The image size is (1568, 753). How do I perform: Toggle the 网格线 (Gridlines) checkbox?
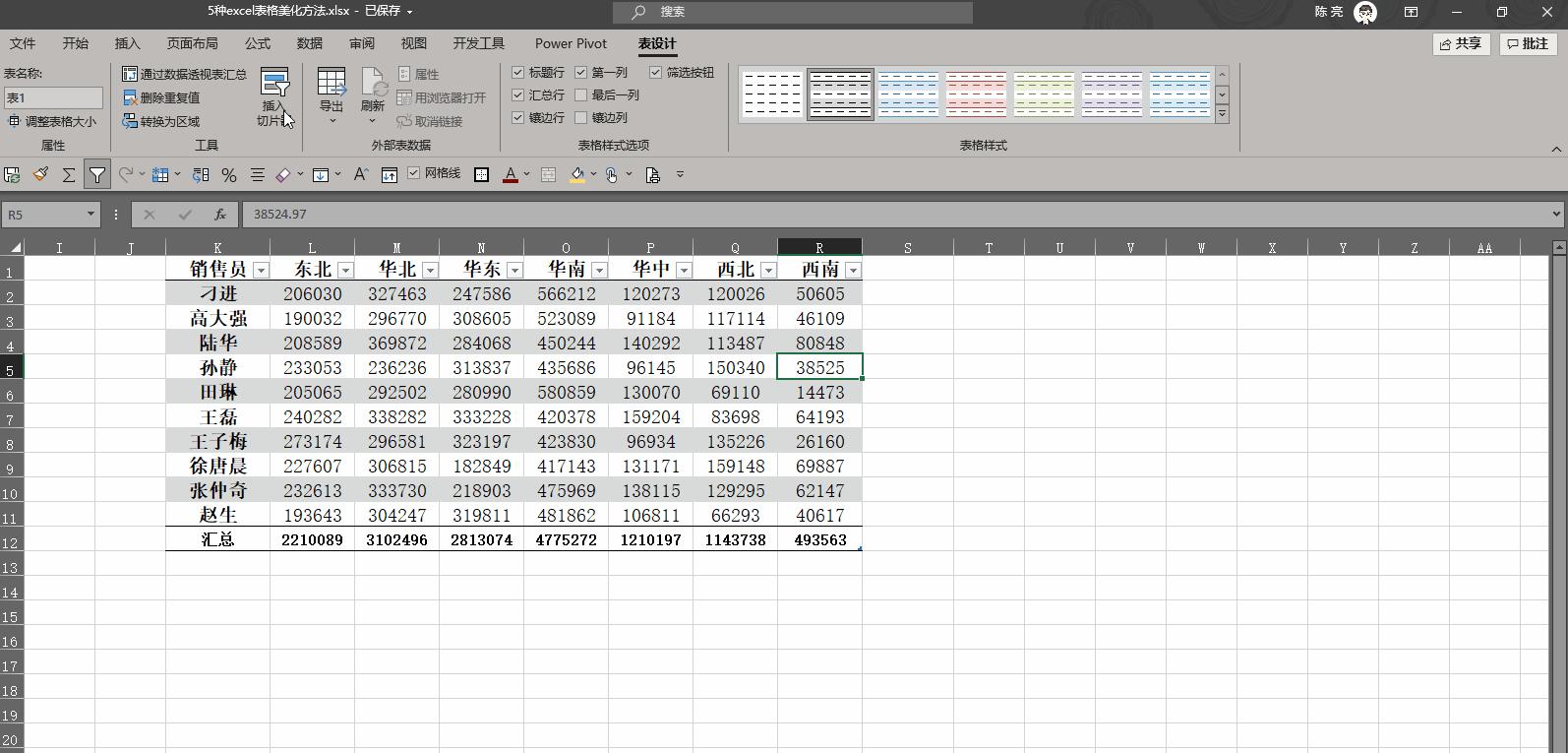pyautogui.click(x=414, y=173)
